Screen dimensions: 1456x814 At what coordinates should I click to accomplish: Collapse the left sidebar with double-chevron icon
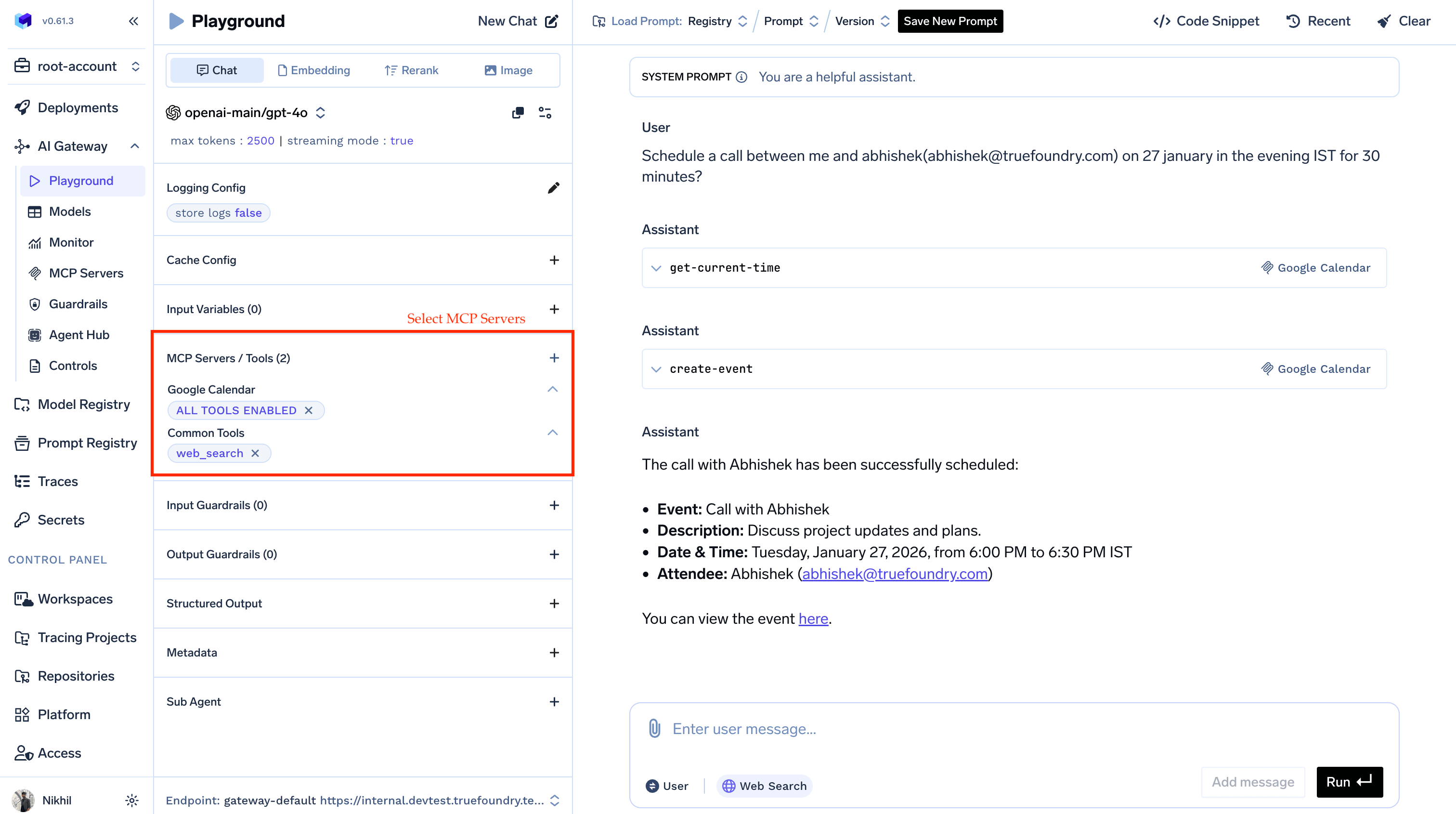point(133,21)
